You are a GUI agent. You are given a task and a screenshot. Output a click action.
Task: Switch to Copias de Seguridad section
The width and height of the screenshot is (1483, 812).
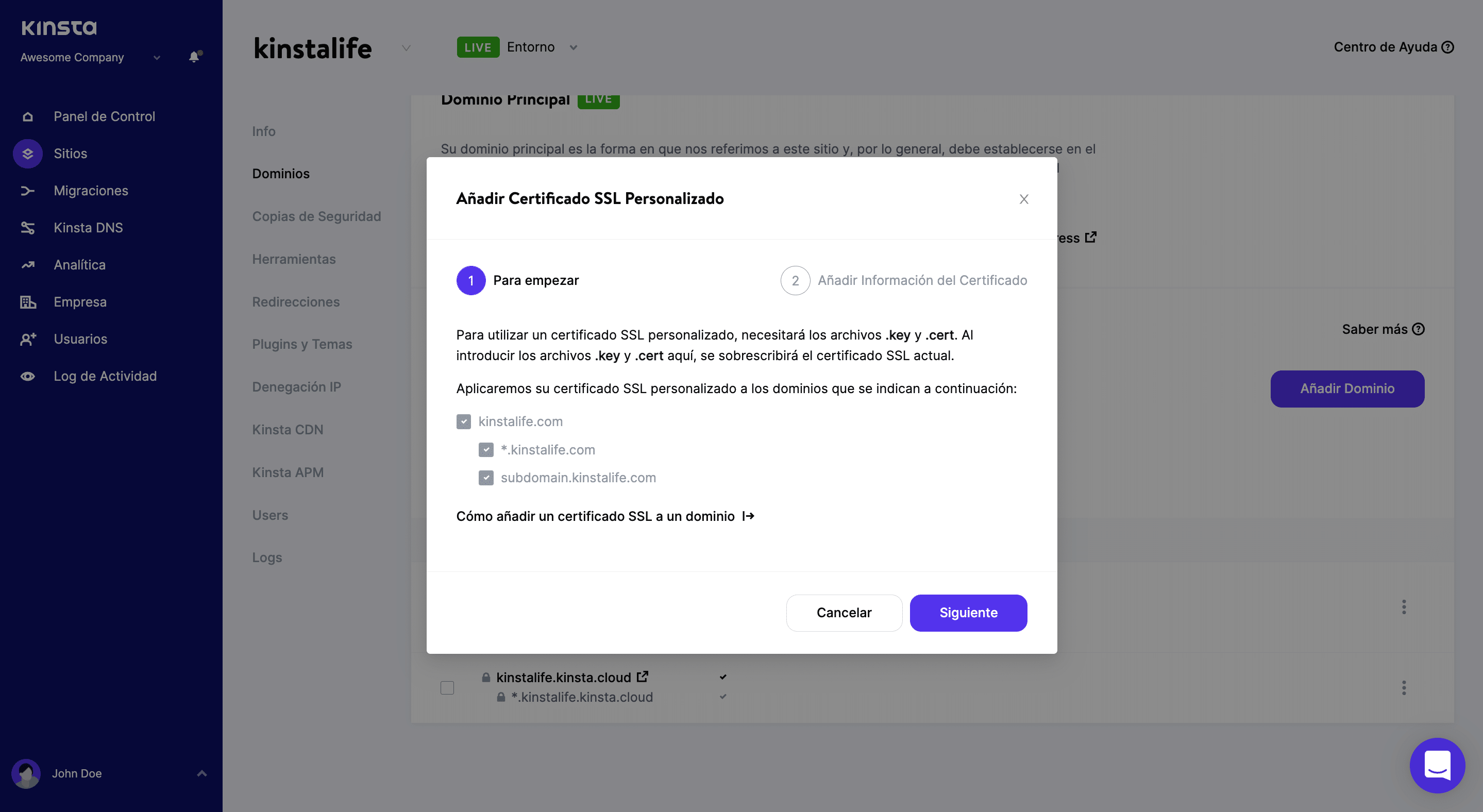coord(316,216)
